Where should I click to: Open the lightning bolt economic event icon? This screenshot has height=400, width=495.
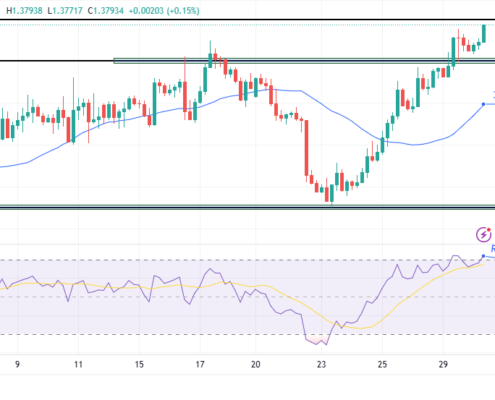click(x=483, y=234)
